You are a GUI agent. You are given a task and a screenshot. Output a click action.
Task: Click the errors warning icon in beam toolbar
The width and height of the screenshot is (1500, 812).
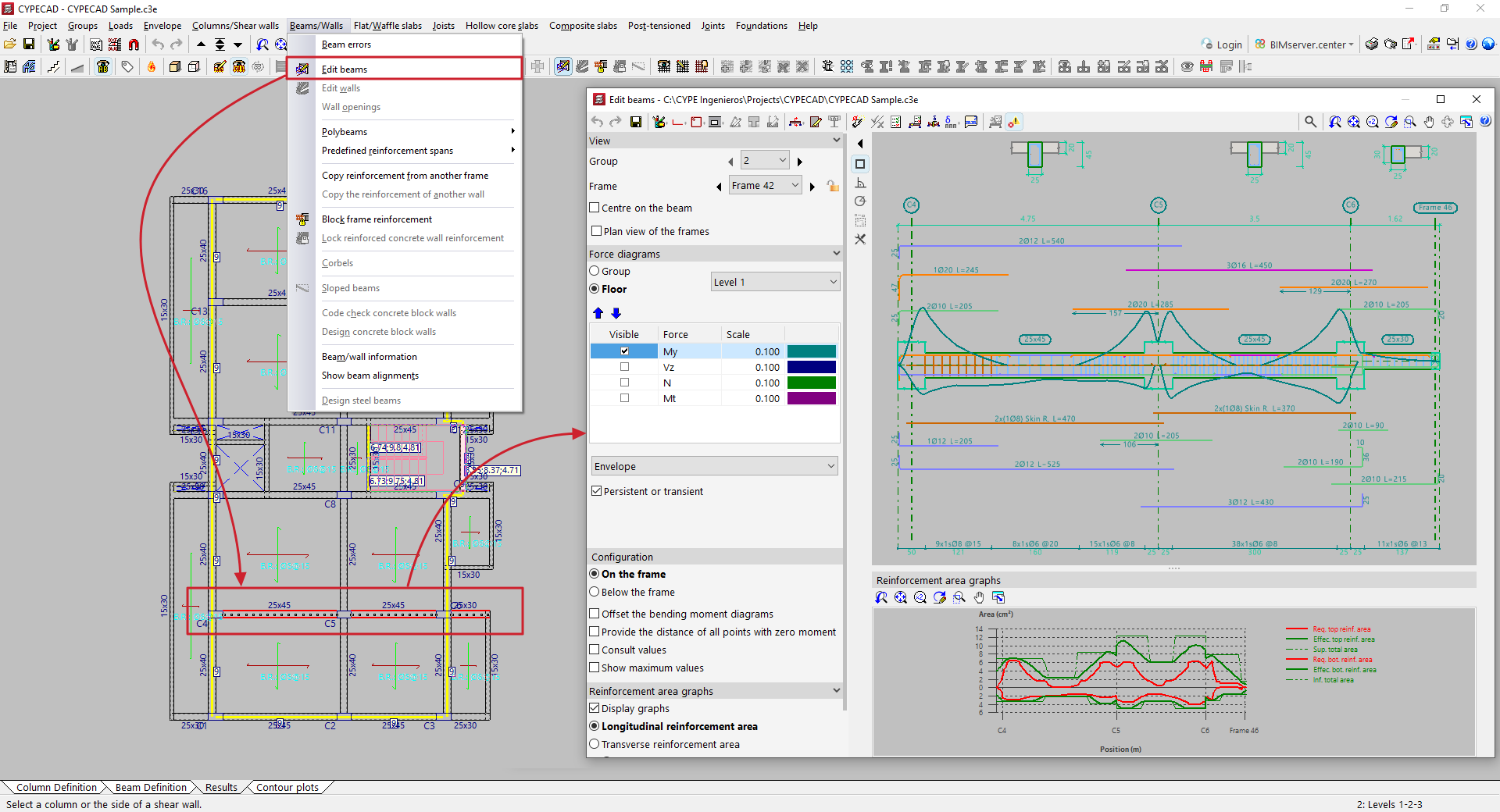[x=1013, y=122]
